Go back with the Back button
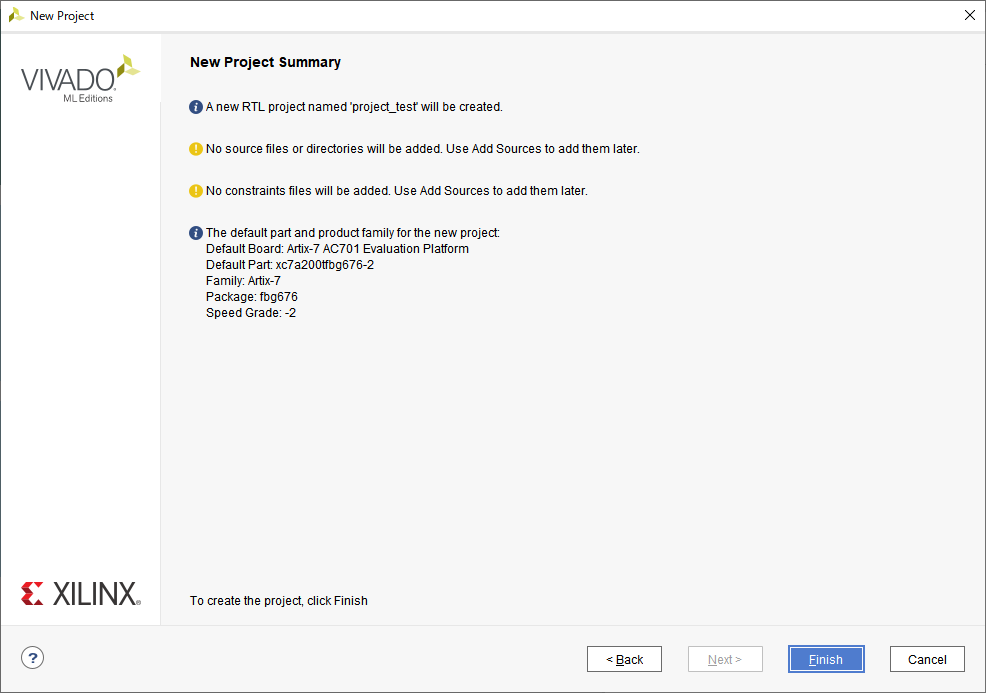986x693 pixels. point(624,659)
